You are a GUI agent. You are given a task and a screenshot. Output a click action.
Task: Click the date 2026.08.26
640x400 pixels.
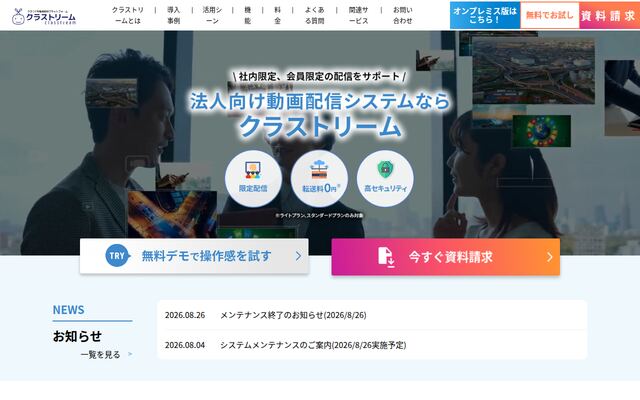[185, 315]
